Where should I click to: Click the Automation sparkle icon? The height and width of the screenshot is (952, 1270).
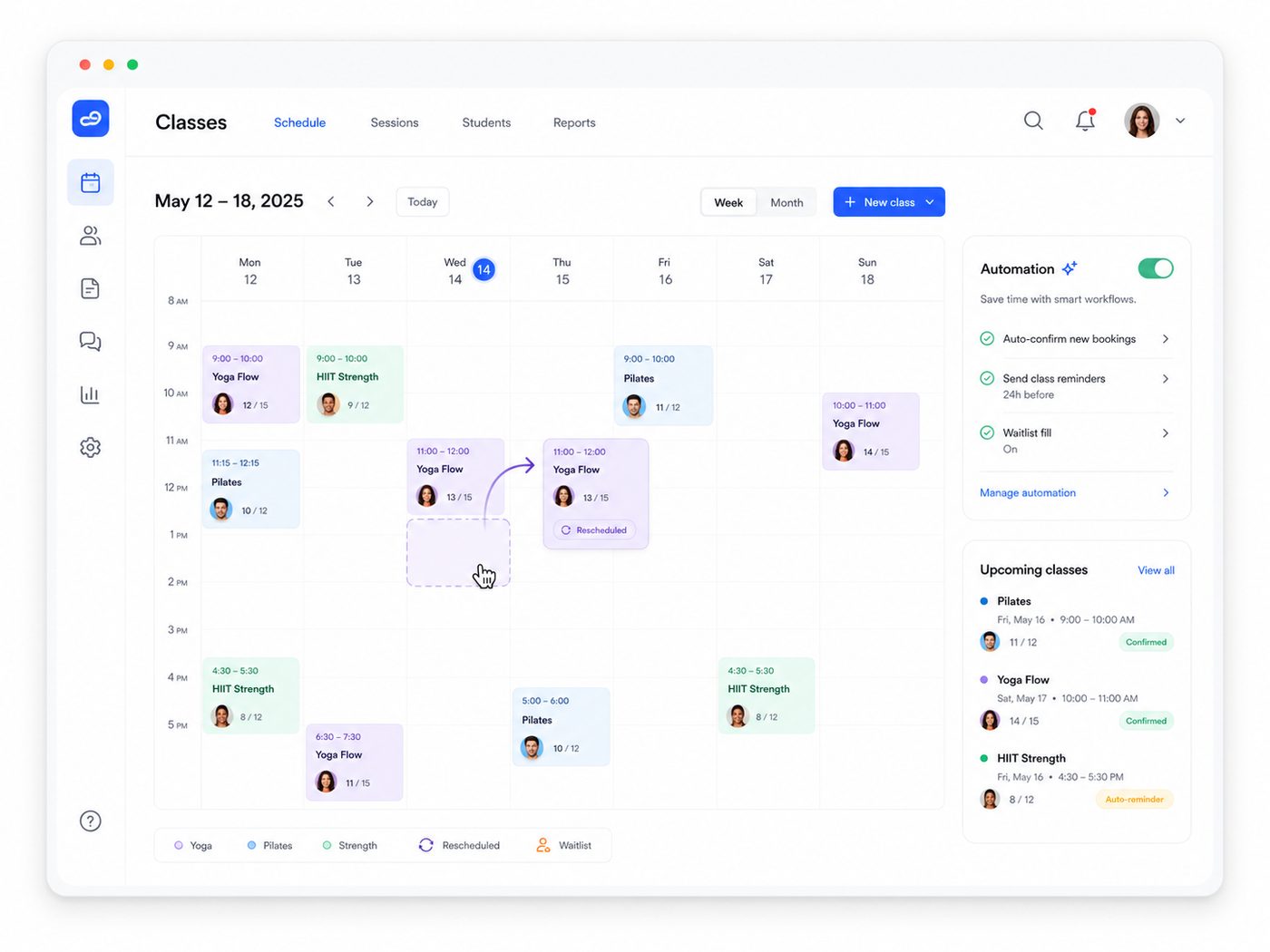point(1070,268)
